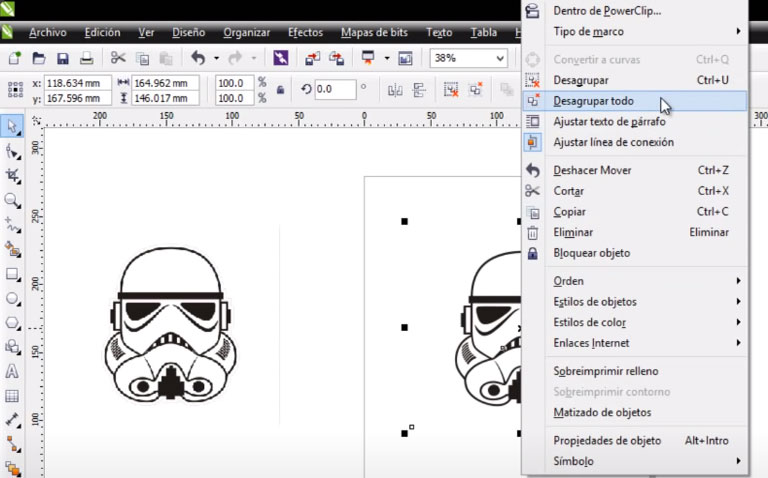Select the Zoom magnifier tool
The height and width of the screenshot is (478, 768).
[x=12, y=200]
